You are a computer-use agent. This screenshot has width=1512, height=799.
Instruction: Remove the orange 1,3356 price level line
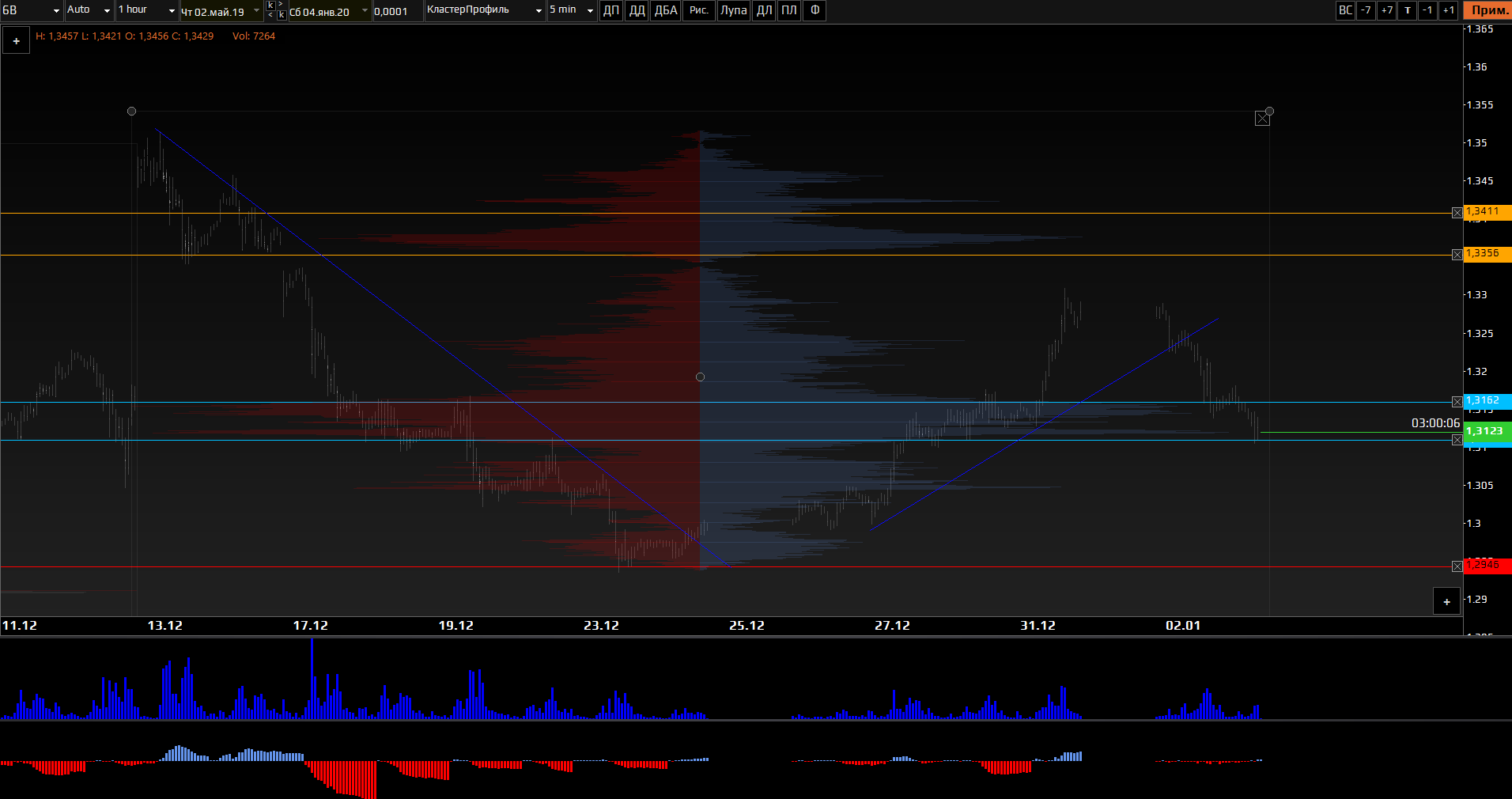(x=1457, y=255)
